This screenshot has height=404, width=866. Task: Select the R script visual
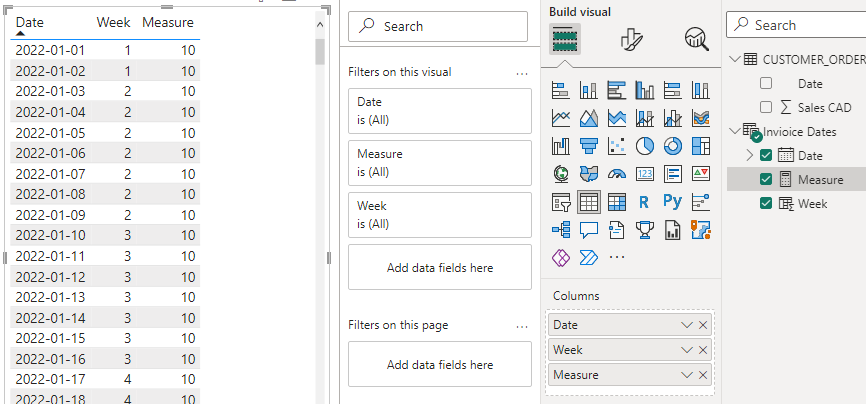645,202
